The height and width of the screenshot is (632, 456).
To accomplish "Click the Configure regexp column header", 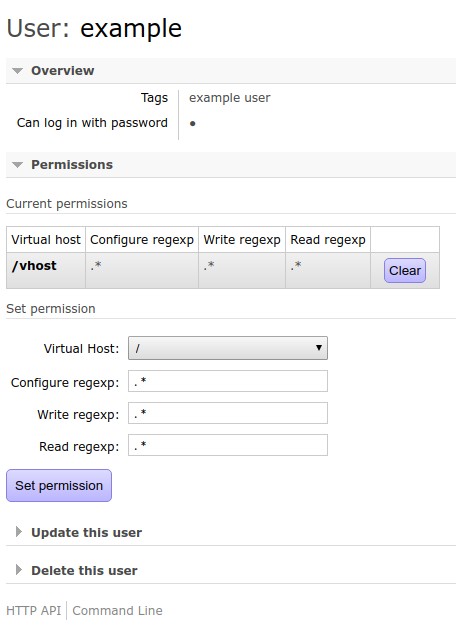I will (142, 239).
